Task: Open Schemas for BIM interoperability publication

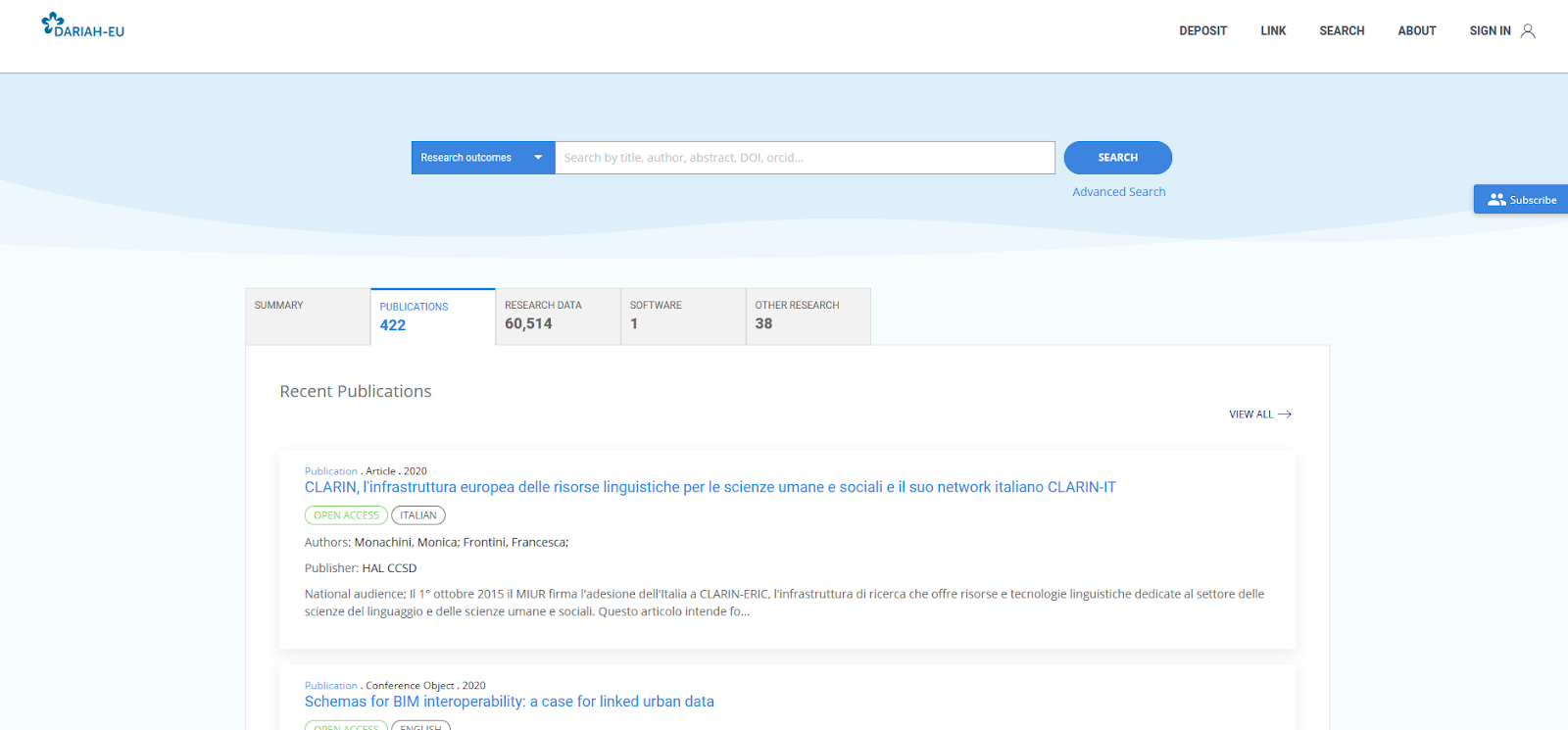Action: (510, 702)
